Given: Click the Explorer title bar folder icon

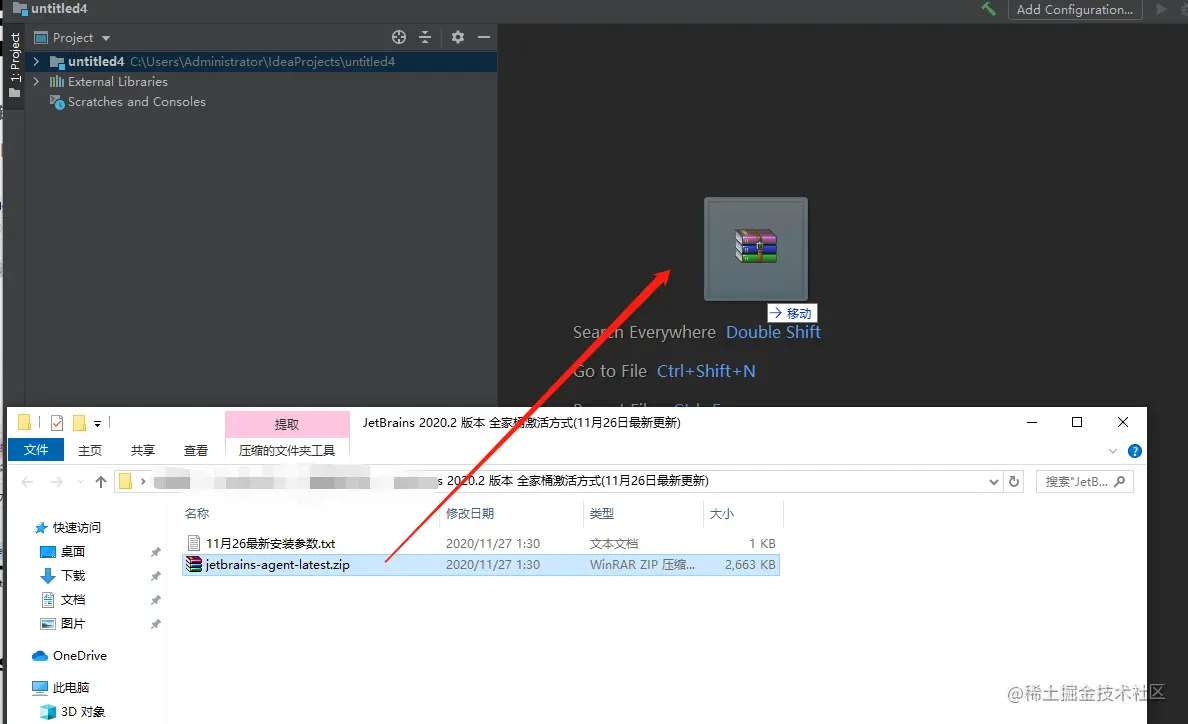Looking at the screenshot, I should coord(24,423).
